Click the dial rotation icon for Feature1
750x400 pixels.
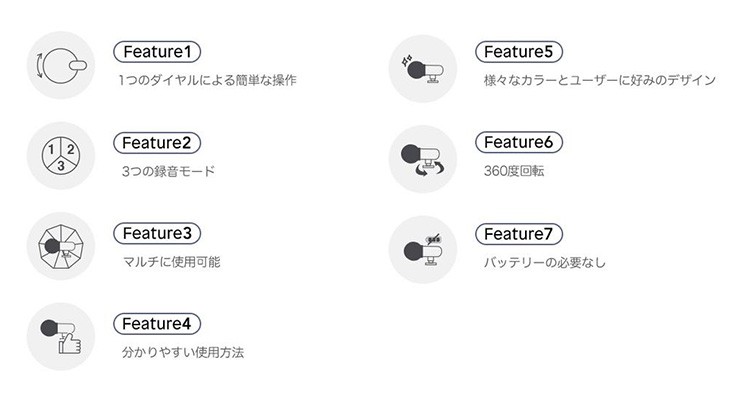coord(61,66)
